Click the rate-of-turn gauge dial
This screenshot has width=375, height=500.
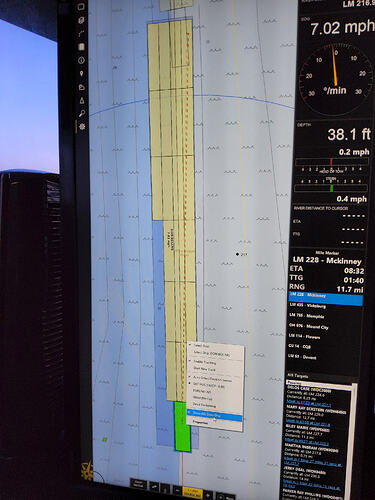click(335, 79)
